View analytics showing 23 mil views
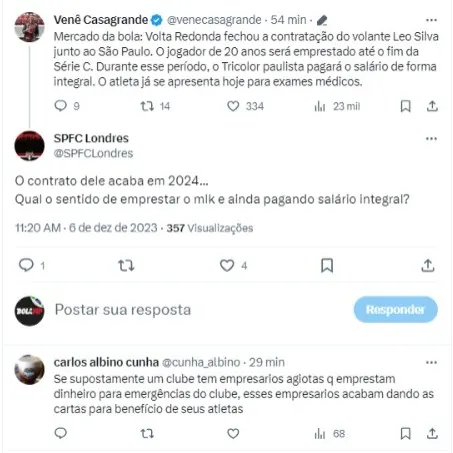The width and height of the screenshot is (453, 453). 337,107
